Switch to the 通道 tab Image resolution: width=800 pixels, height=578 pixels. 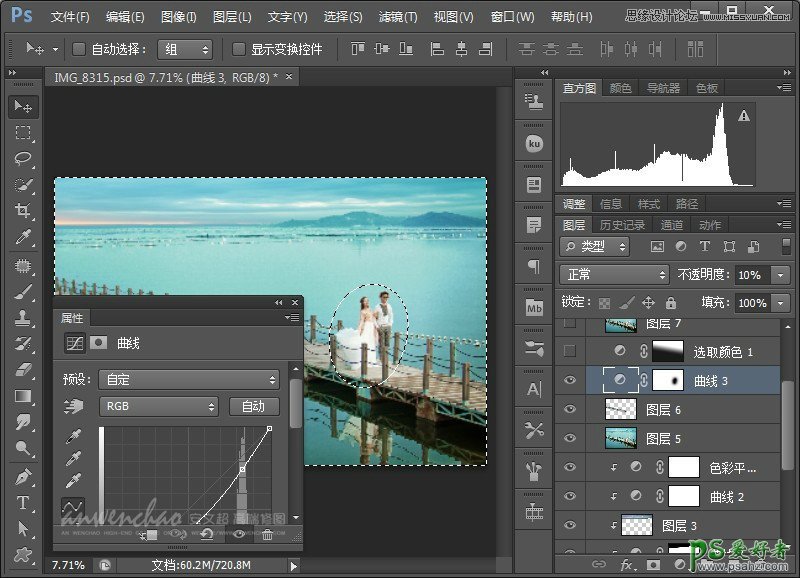(x=672, y=225)
